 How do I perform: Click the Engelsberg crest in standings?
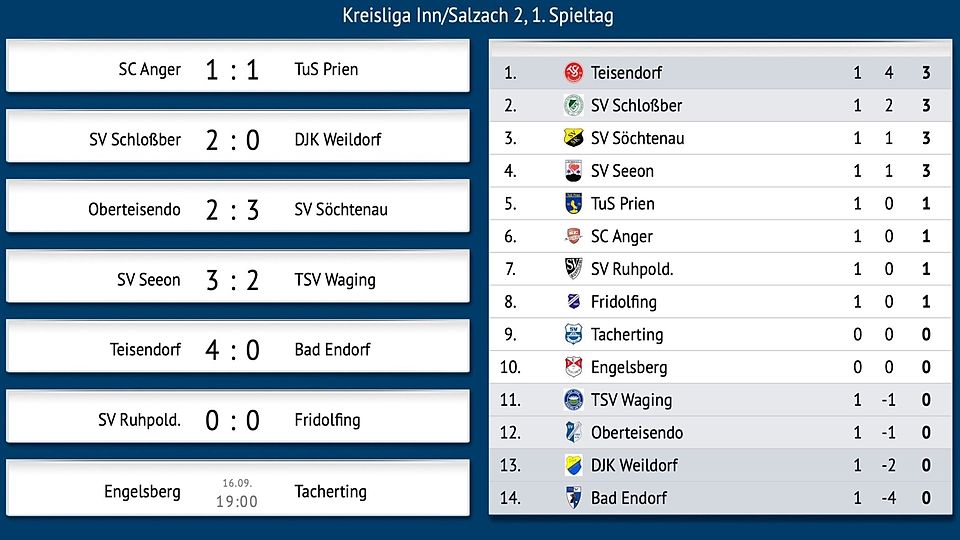[573, 367]
